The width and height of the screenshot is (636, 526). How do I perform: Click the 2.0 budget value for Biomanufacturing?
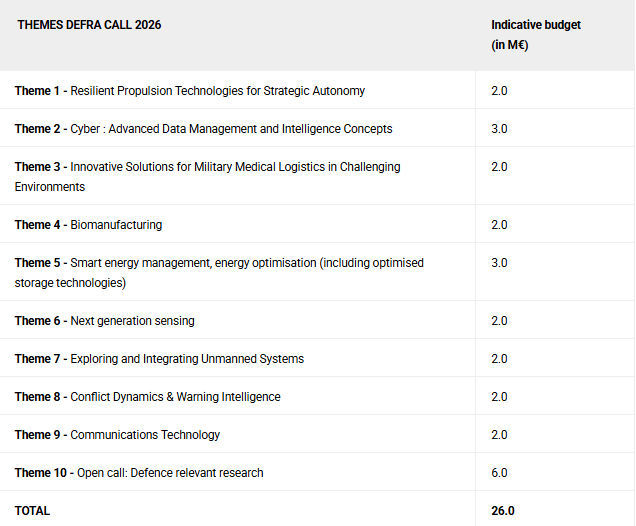pos(499,225)
